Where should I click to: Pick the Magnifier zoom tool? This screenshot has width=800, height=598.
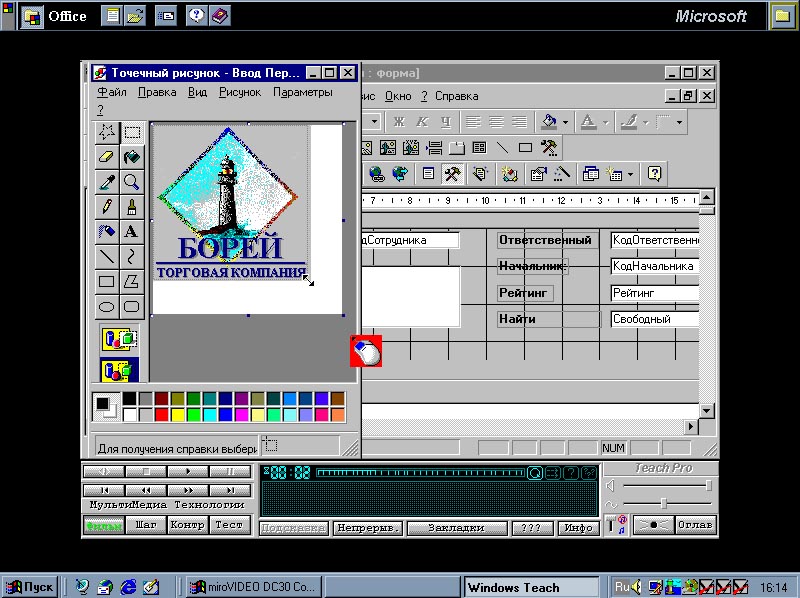click(x=132, y=182)
